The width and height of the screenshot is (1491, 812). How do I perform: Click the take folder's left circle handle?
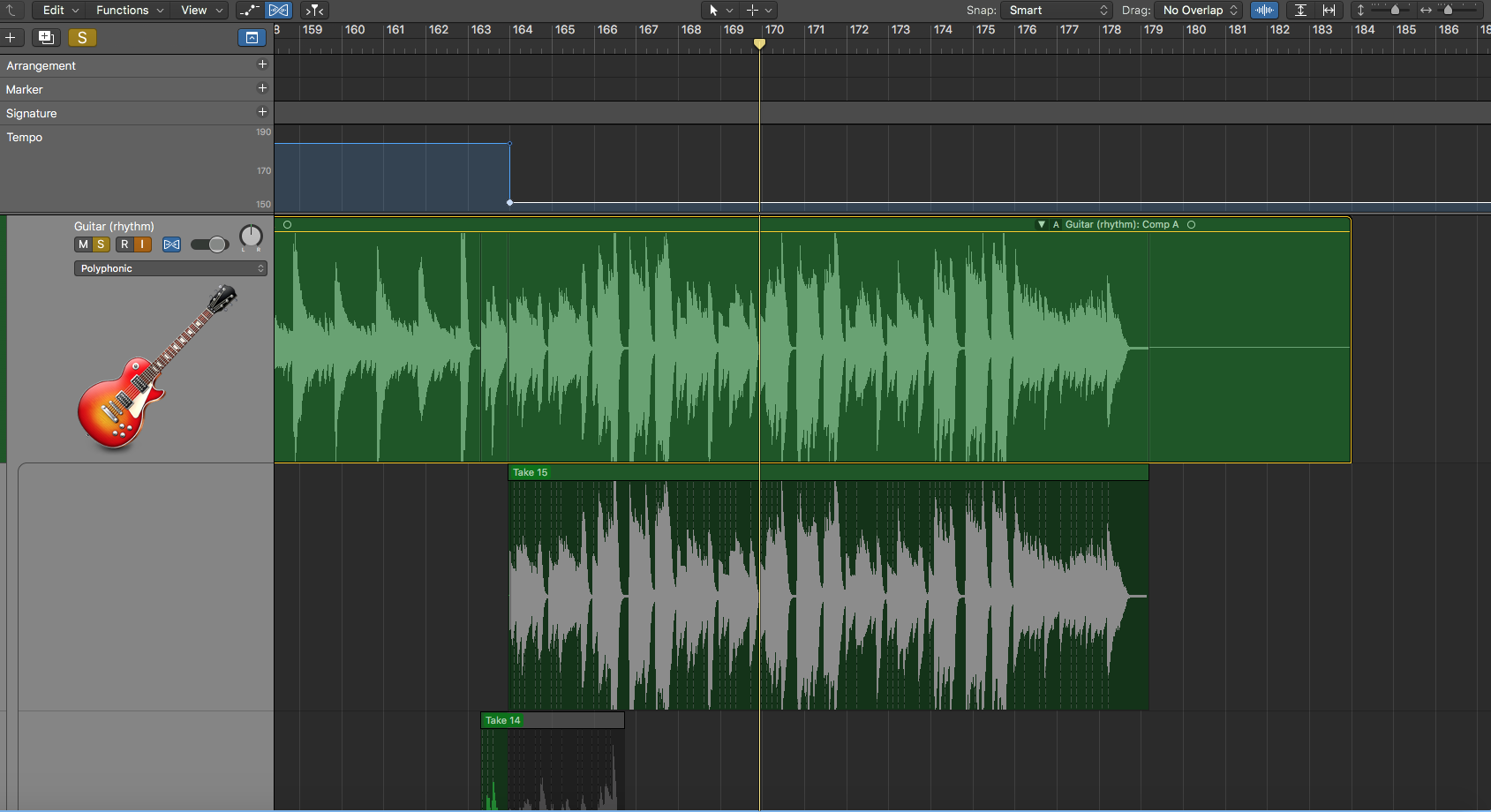[287, 224]
